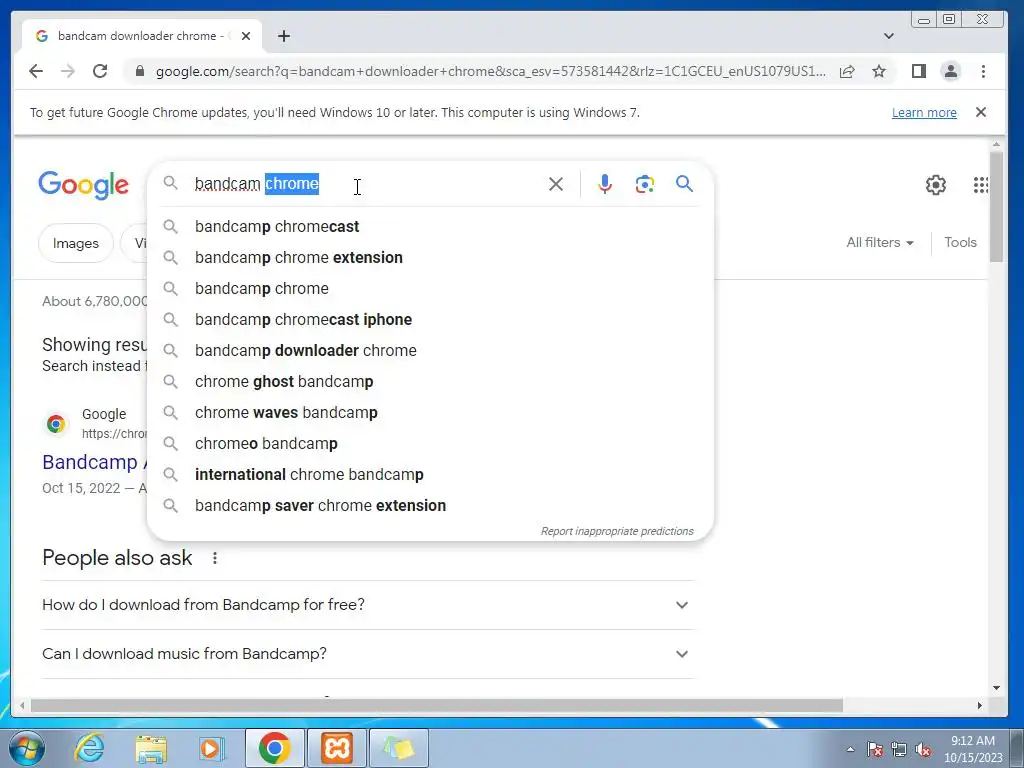Search by image with Google Lens
Image resolution: width=1024 pixels, height=768 pixels.
(645, 184)
